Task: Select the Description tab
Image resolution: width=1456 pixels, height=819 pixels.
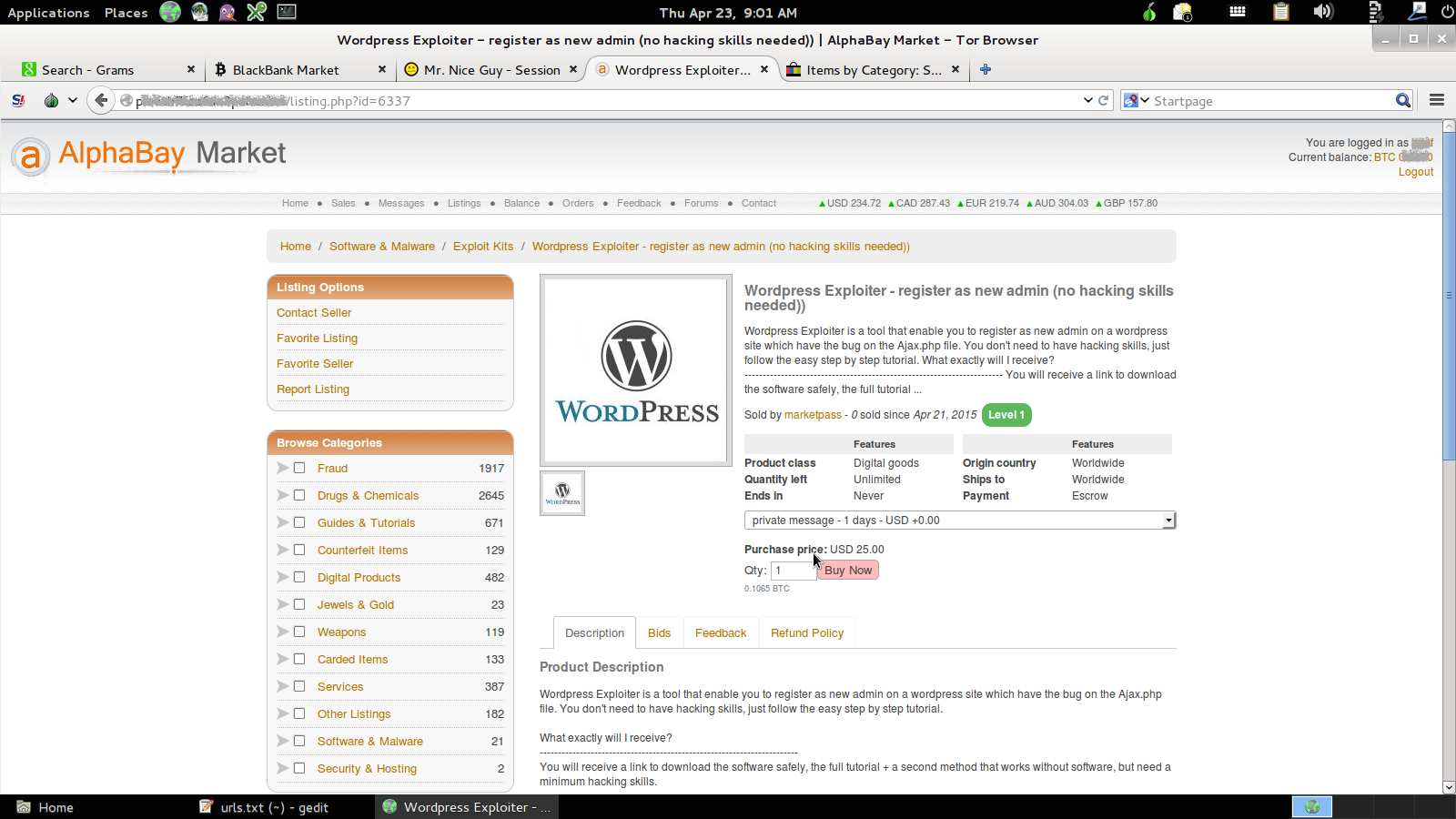Action: coord(594,632)
